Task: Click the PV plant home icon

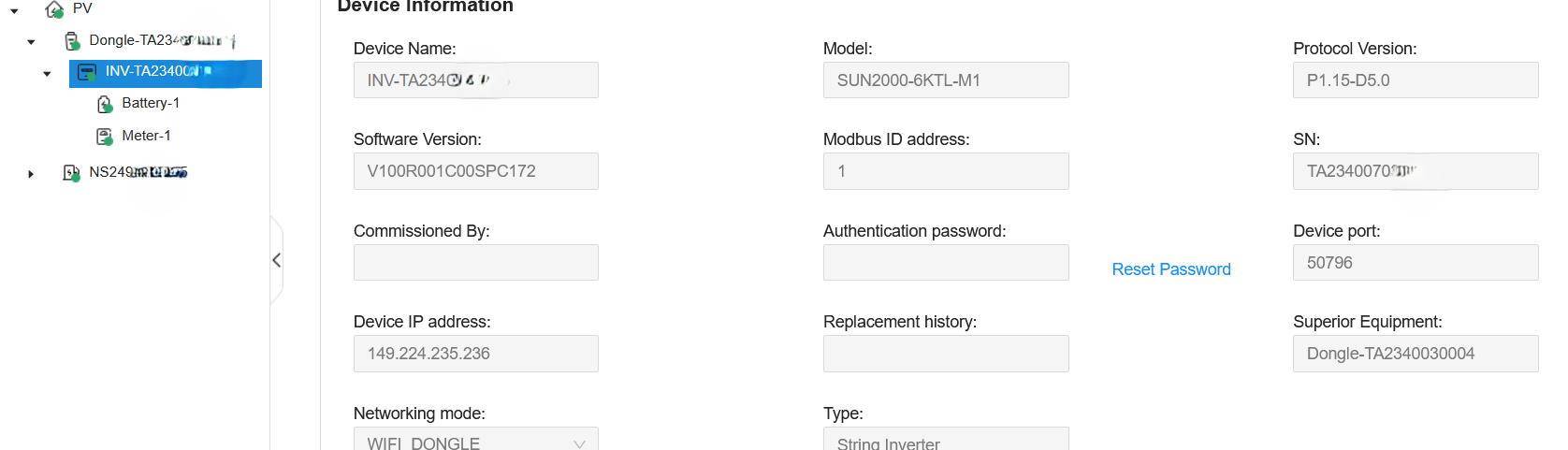Action: [54, 9]
